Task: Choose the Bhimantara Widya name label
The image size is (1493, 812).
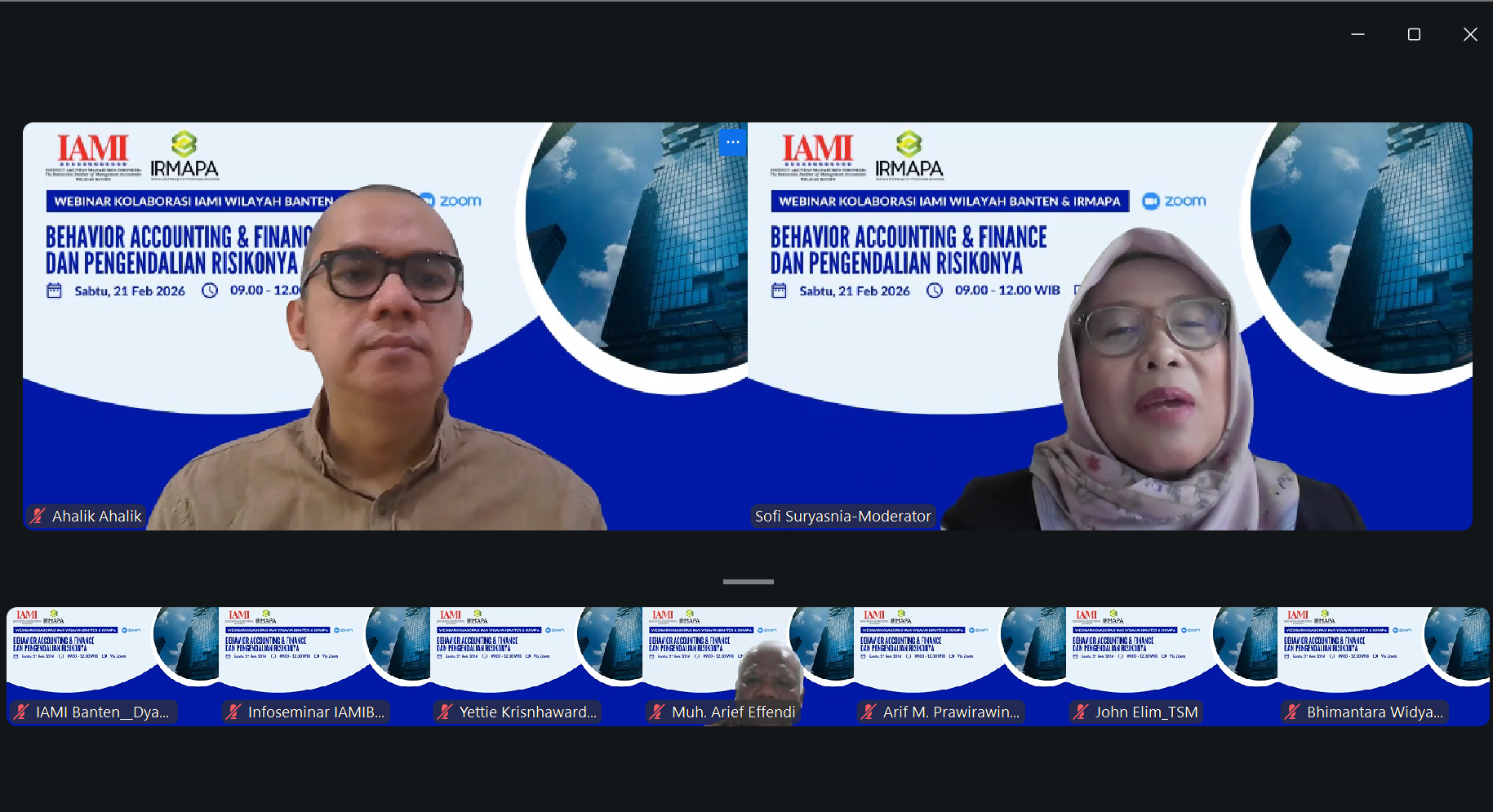Action: click(1374, 712)
